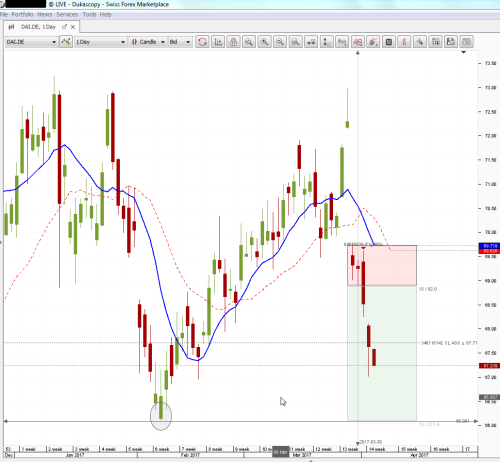Open the color grid theme icon
The height and width of the screenshot is (462, 500).
pyautogui.click(x=435, y=42)
